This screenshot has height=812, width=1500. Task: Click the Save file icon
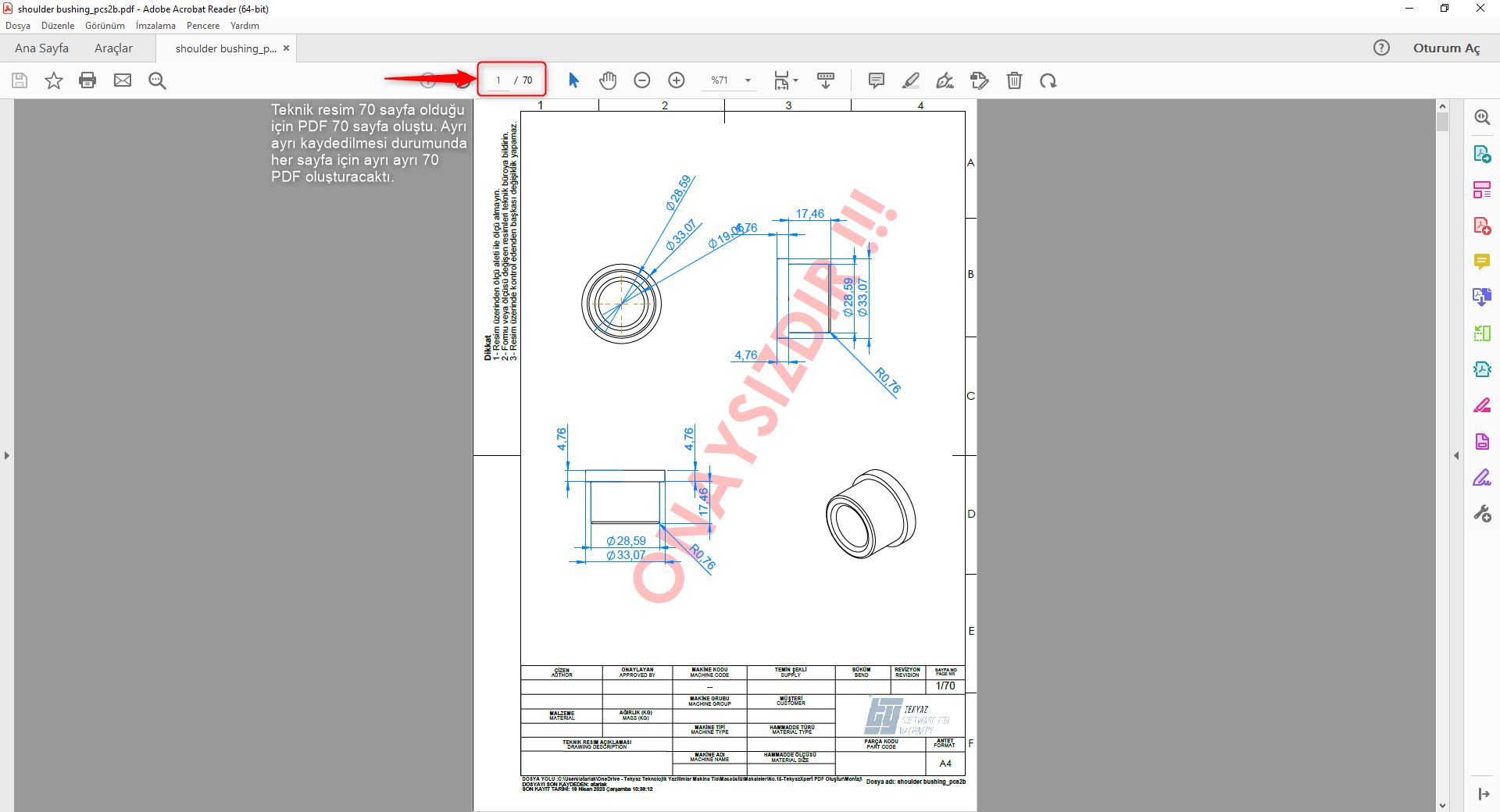20,80
